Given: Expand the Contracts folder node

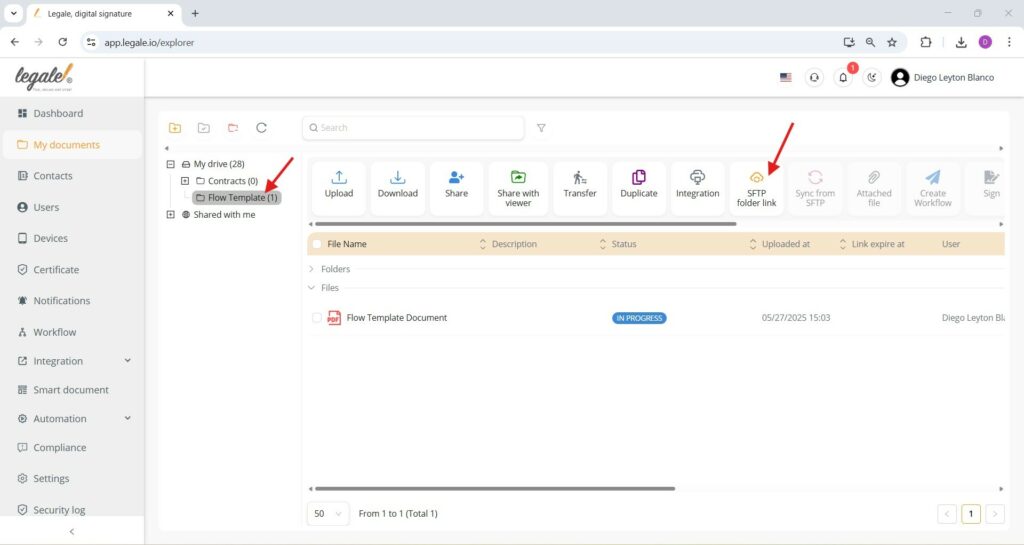Looking at the screenshot, I should click(185, 181).
